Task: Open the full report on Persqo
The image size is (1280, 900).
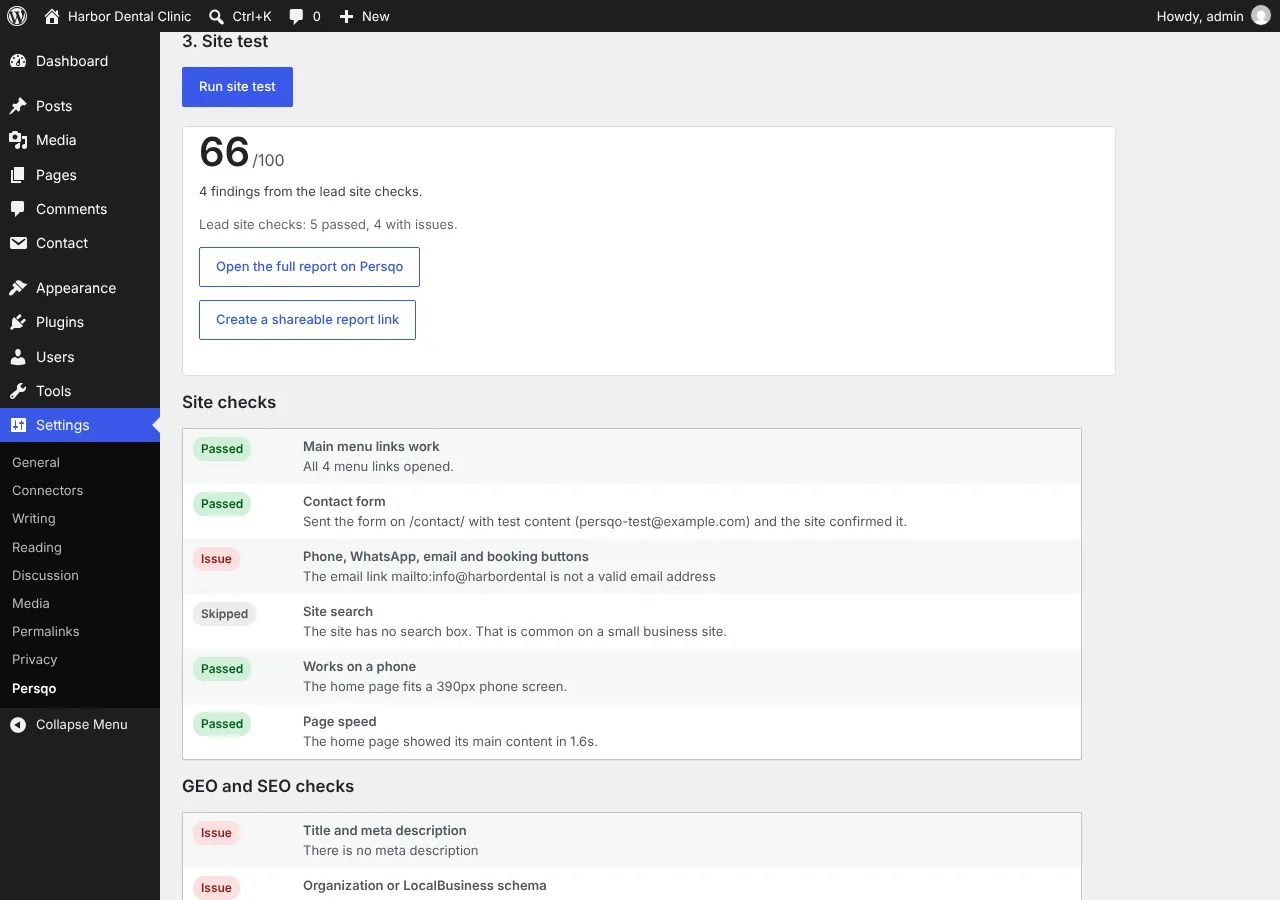Action: (x=309, y=267)
